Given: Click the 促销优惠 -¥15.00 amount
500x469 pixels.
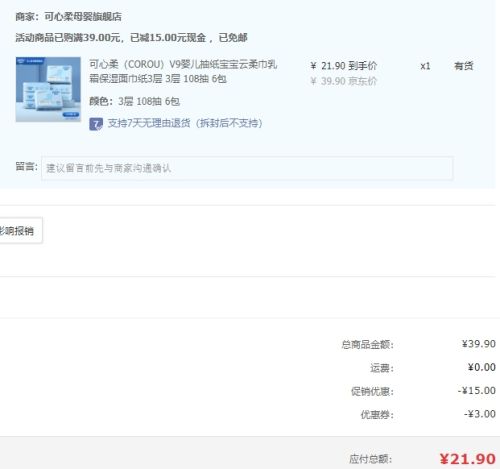Looking at the screenshot, I should click(477, 390).
